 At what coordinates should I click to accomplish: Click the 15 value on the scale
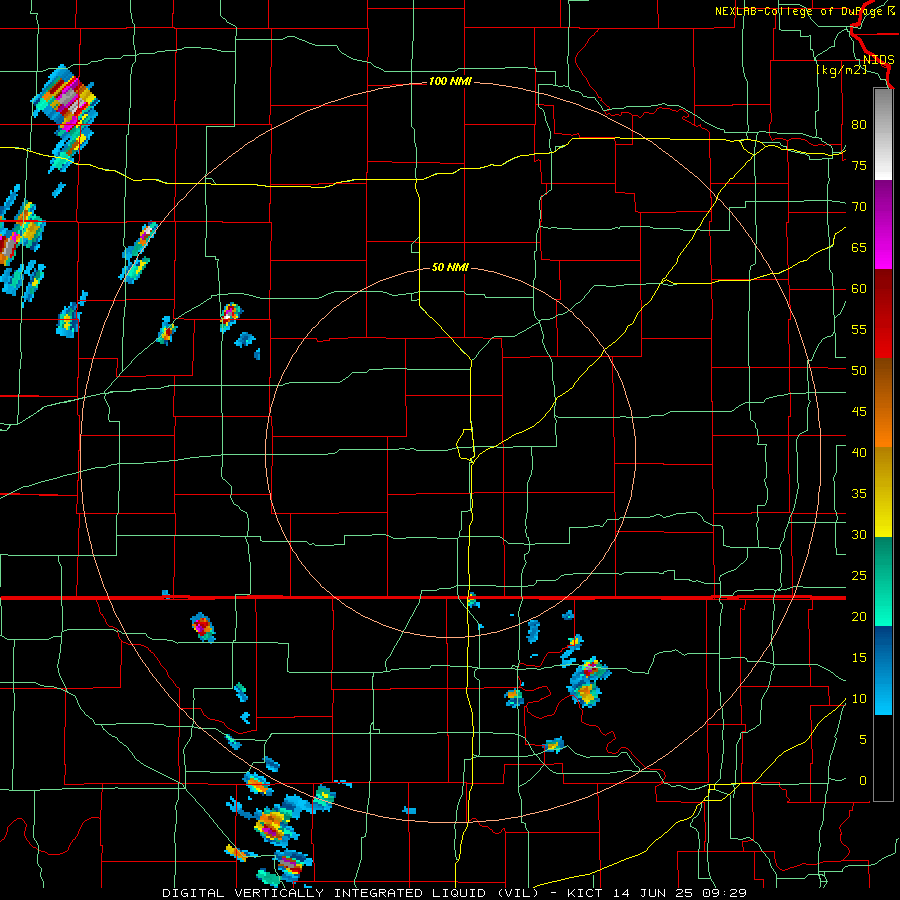(859, 658)
